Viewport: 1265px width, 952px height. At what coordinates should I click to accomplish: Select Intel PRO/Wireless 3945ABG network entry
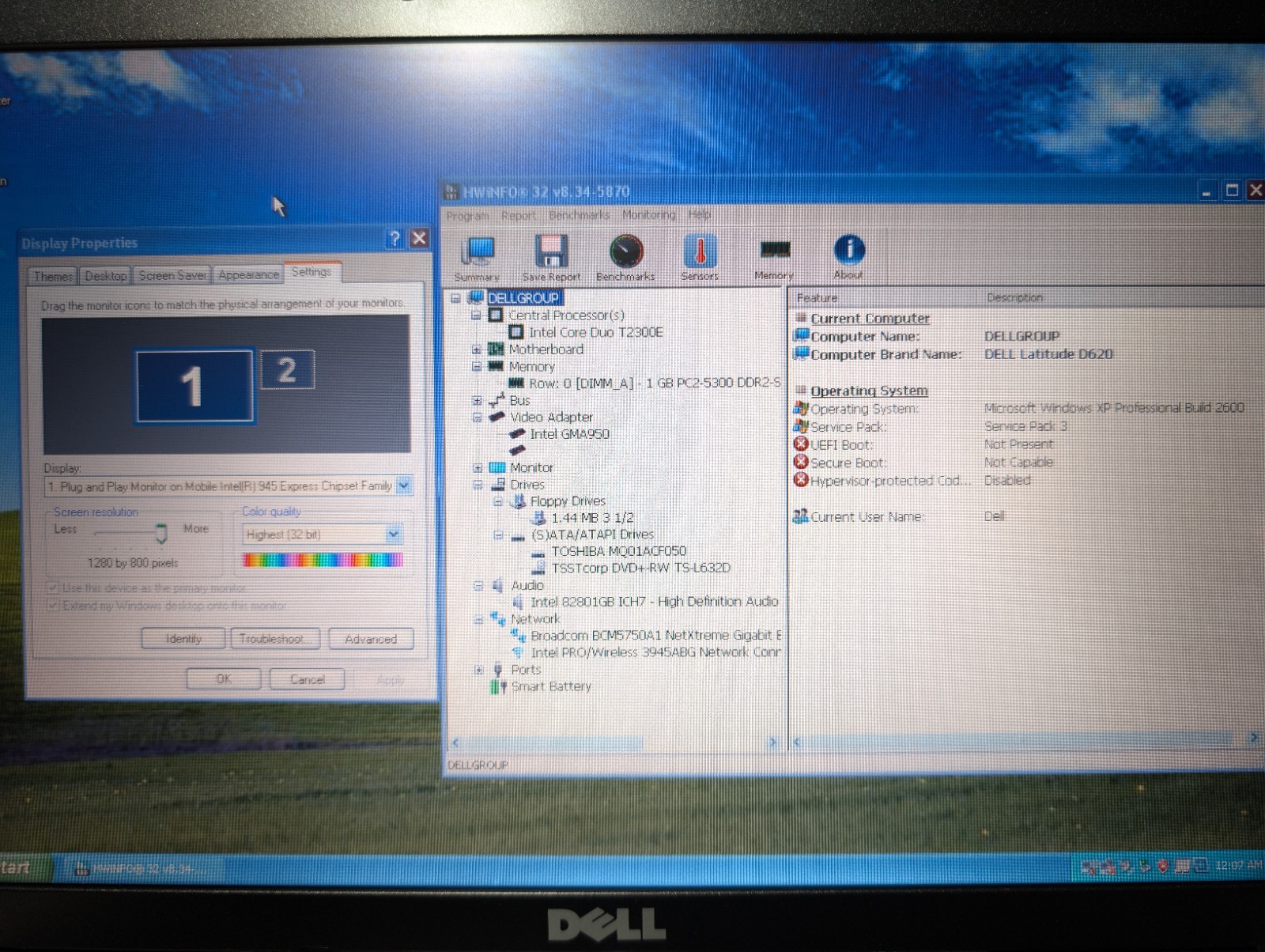[655, 652]
